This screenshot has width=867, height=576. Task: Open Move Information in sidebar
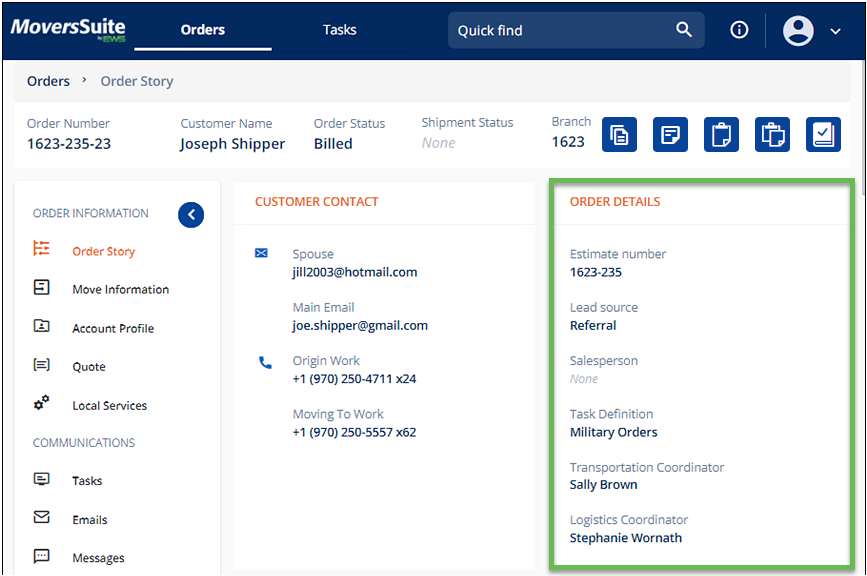coord(120,290)
